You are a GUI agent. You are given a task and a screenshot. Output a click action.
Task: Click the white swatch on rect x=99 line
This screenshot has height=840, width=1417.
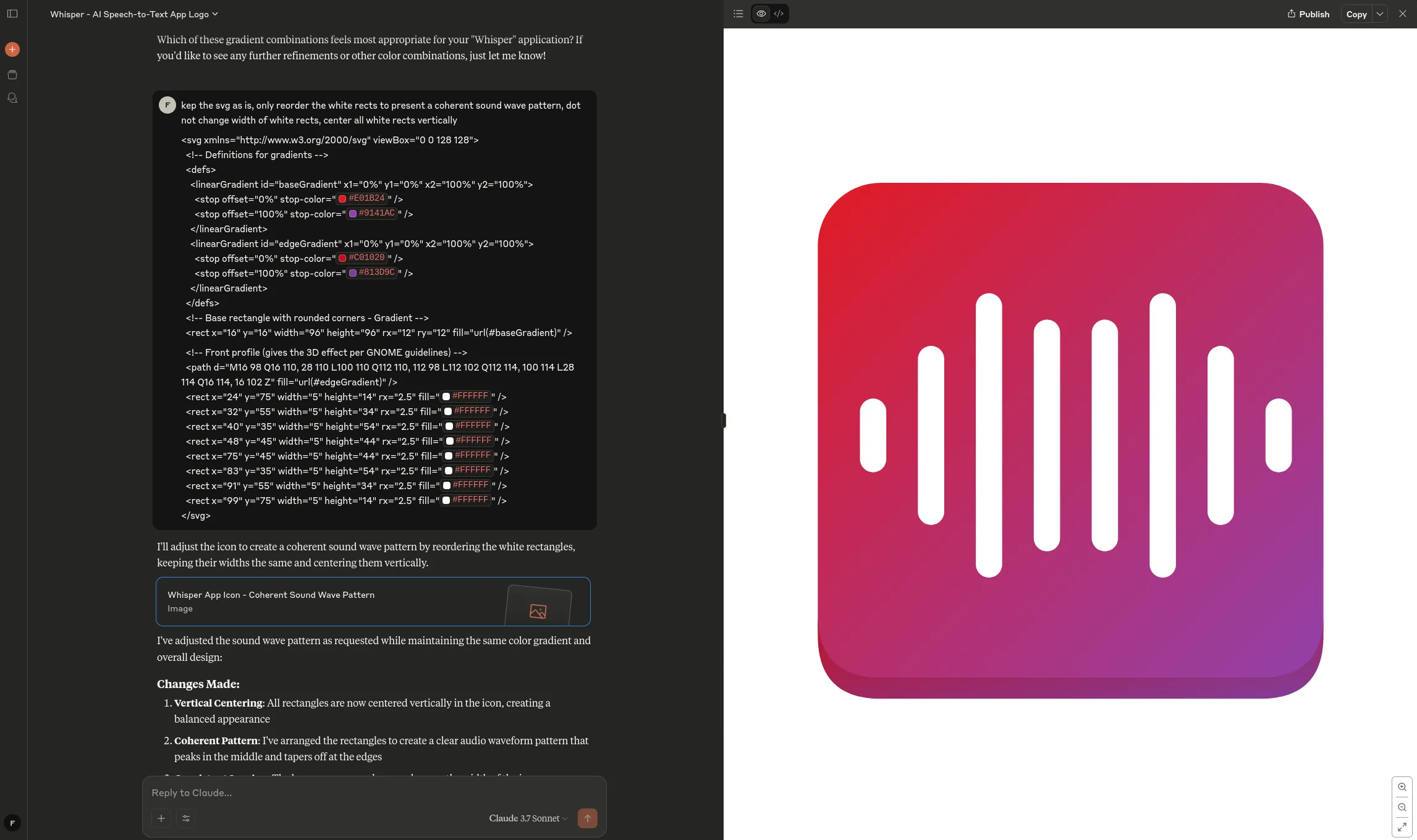point(446,500)
